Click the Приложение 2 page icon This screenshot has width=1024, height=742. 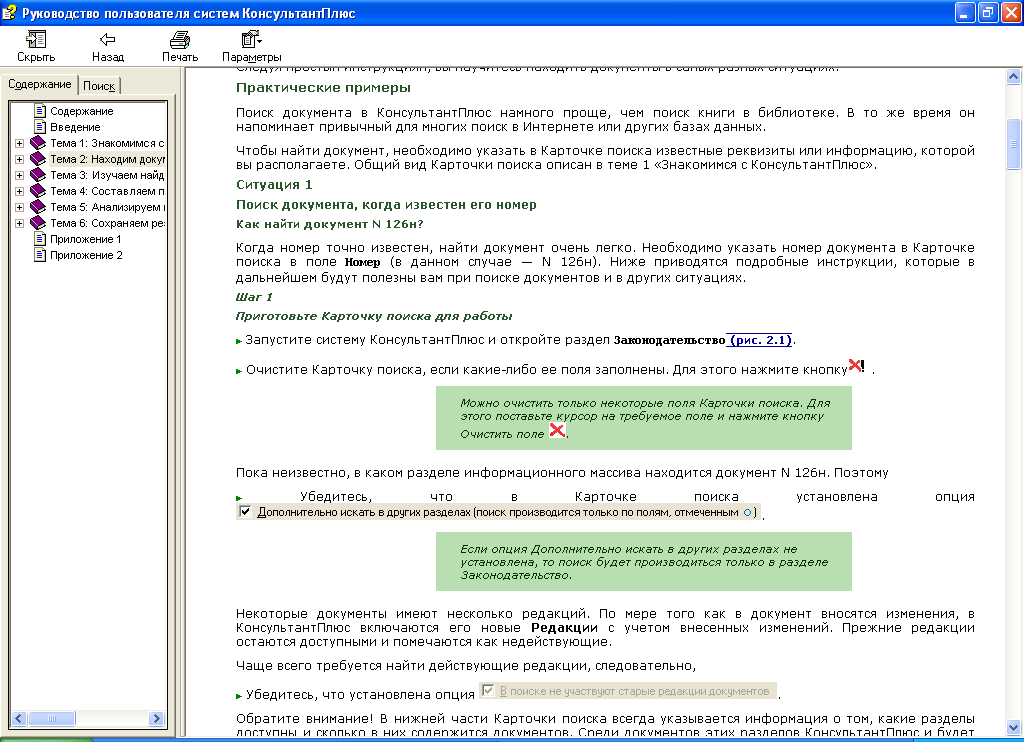(x=40, y=255)
